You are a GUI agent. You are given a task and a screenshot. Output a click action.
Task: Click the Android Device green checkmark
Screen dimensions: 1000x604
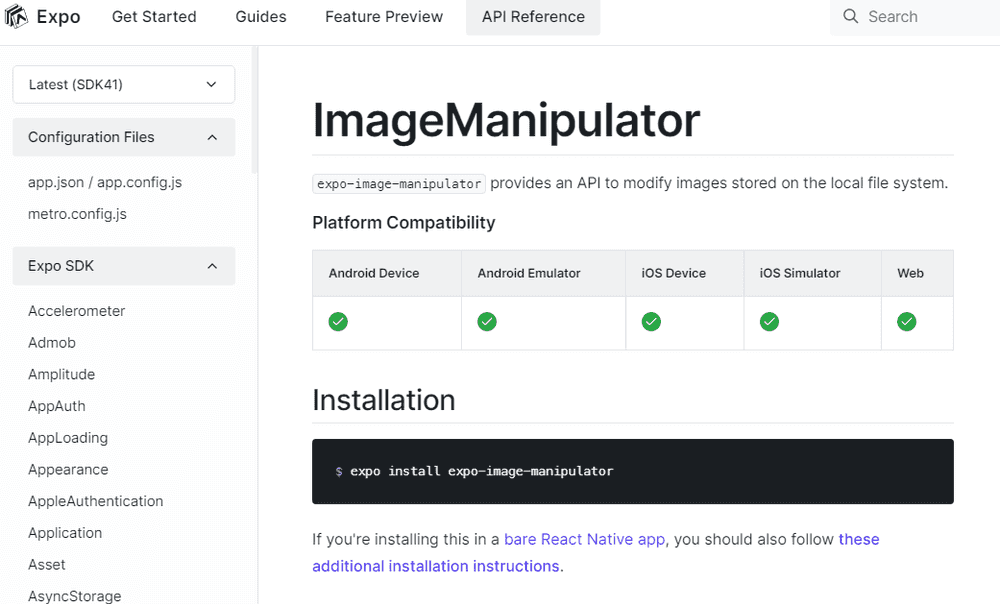[338, 321]
